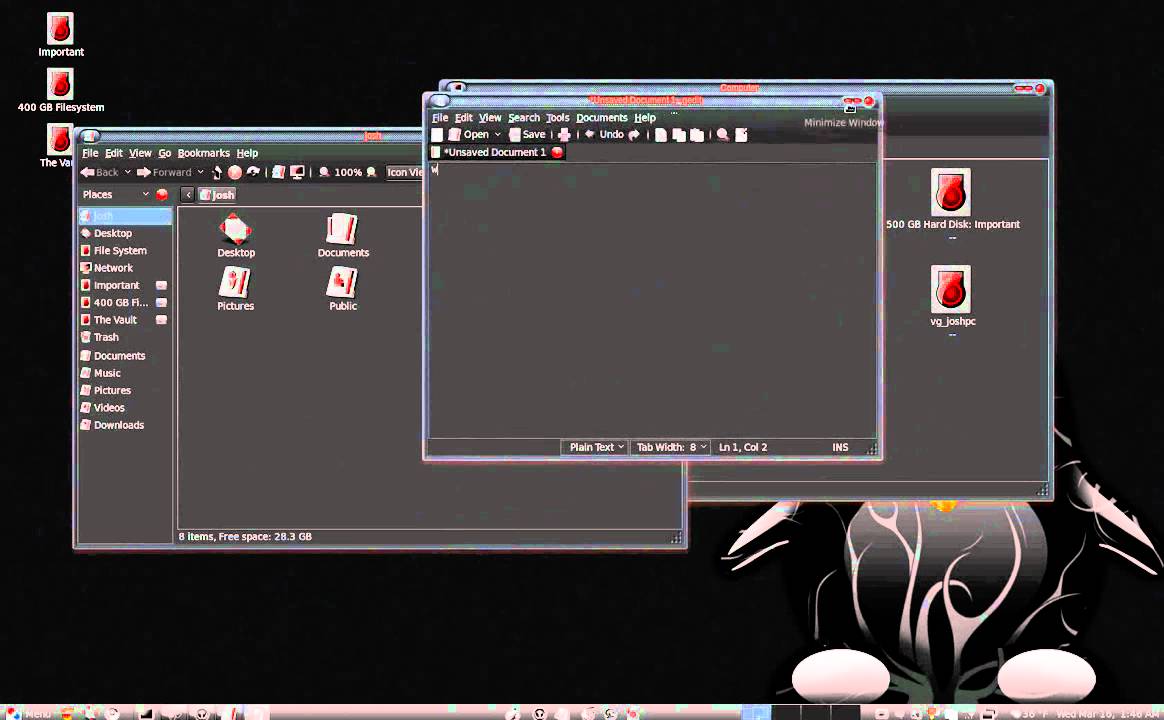Click the Computer toolbar icon
Screen dimensions: 1164x720
click(x=297, y=172)
